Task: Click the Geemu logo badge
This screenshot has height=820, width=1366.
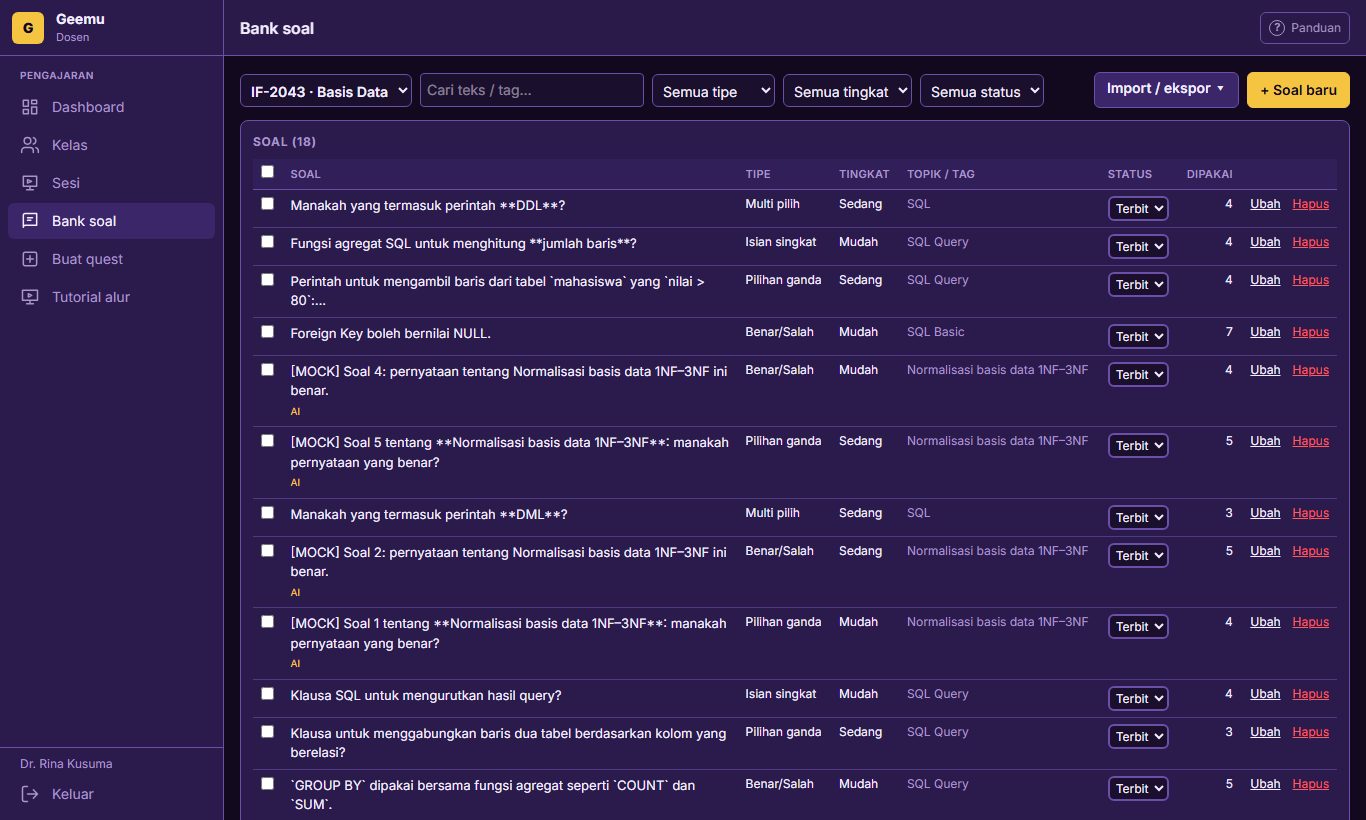Action: coord(28,28)
